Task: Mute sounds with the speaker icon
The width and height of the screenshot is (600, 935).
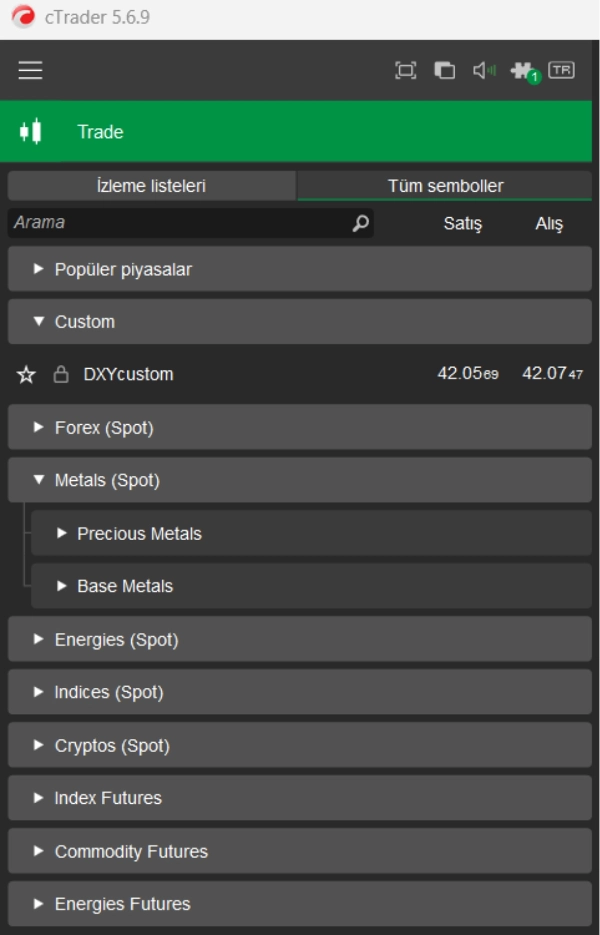Action: [x=484, y=70]
